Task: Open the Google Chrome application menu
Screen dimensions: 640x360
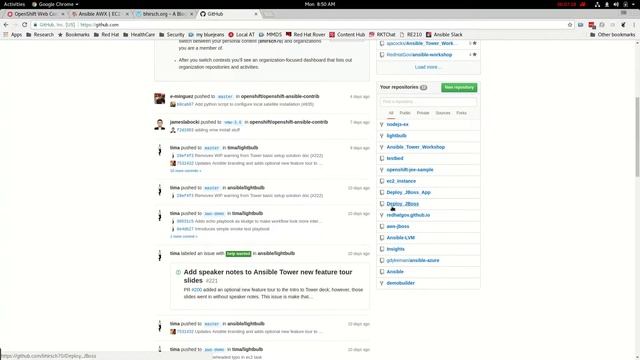Action: tap(55, 4)
